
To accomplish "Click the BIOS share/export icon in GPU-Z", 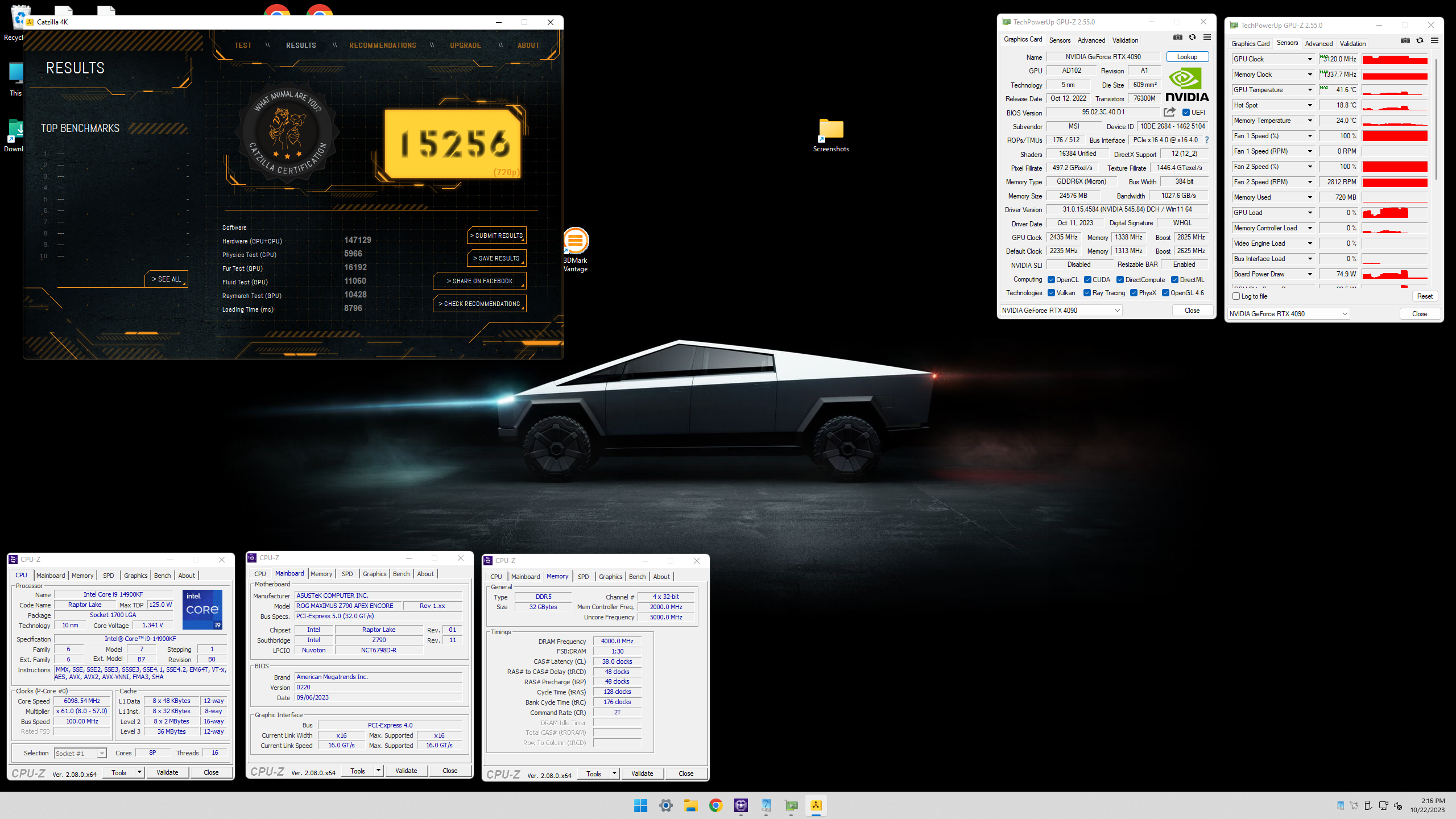I will pyautogui.click(x=1169, y=112).
